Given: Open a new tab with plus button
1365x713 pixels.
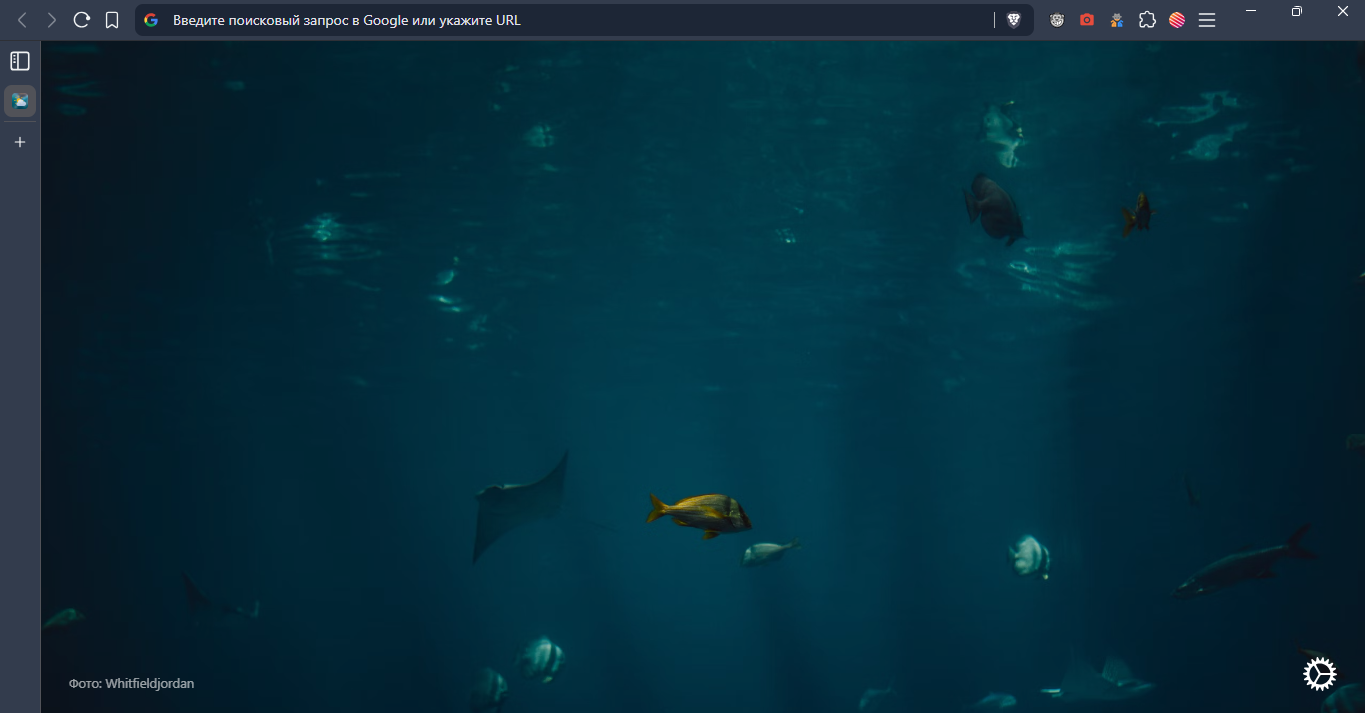Looking at the screenshot, I should coord(20,142).
